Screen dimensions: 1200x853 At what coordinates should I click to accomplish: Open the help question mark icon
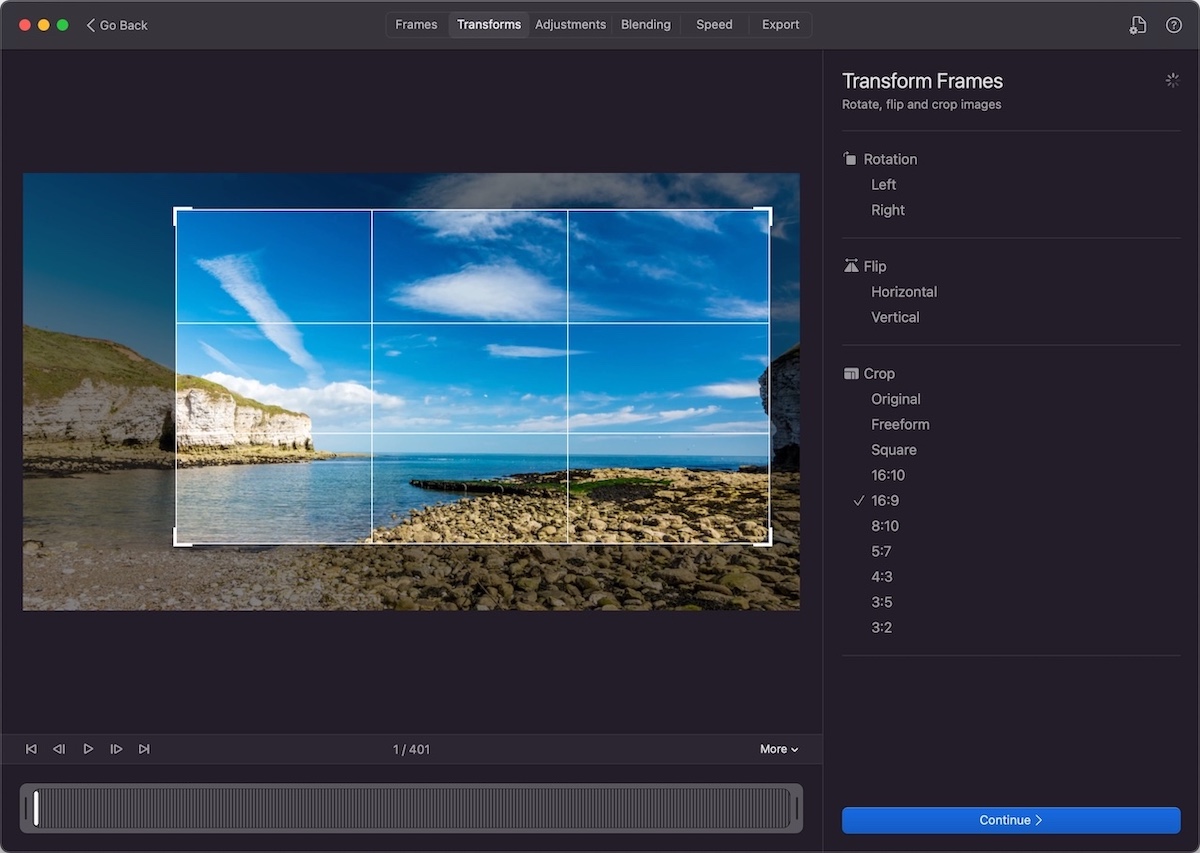coord(1174,25)
